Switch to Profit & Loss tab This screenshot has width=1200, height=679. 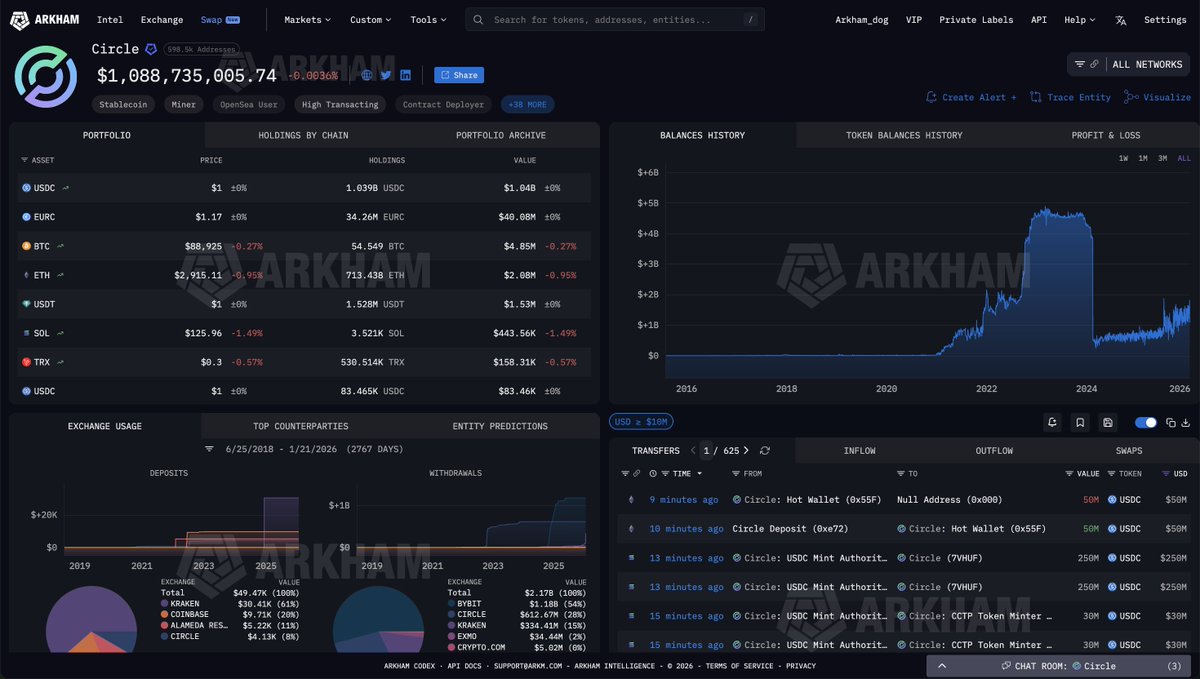(x=1105, y=135)
